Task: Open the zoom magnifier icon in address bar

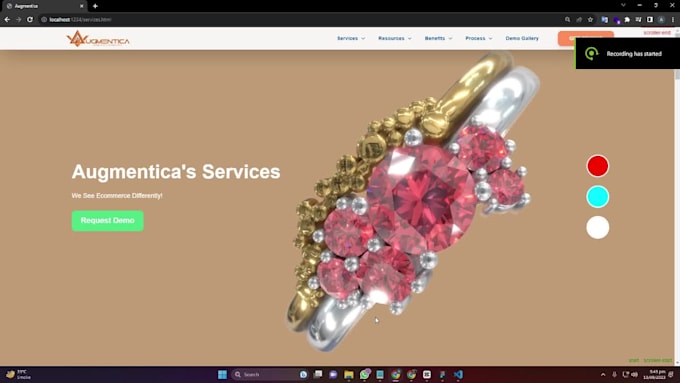Action: pos(567,20)
